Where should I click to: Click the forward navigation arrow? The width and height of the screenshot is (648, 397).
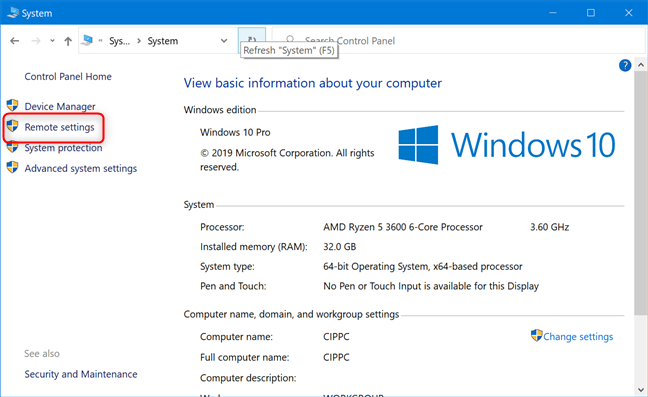click(36, 41)
